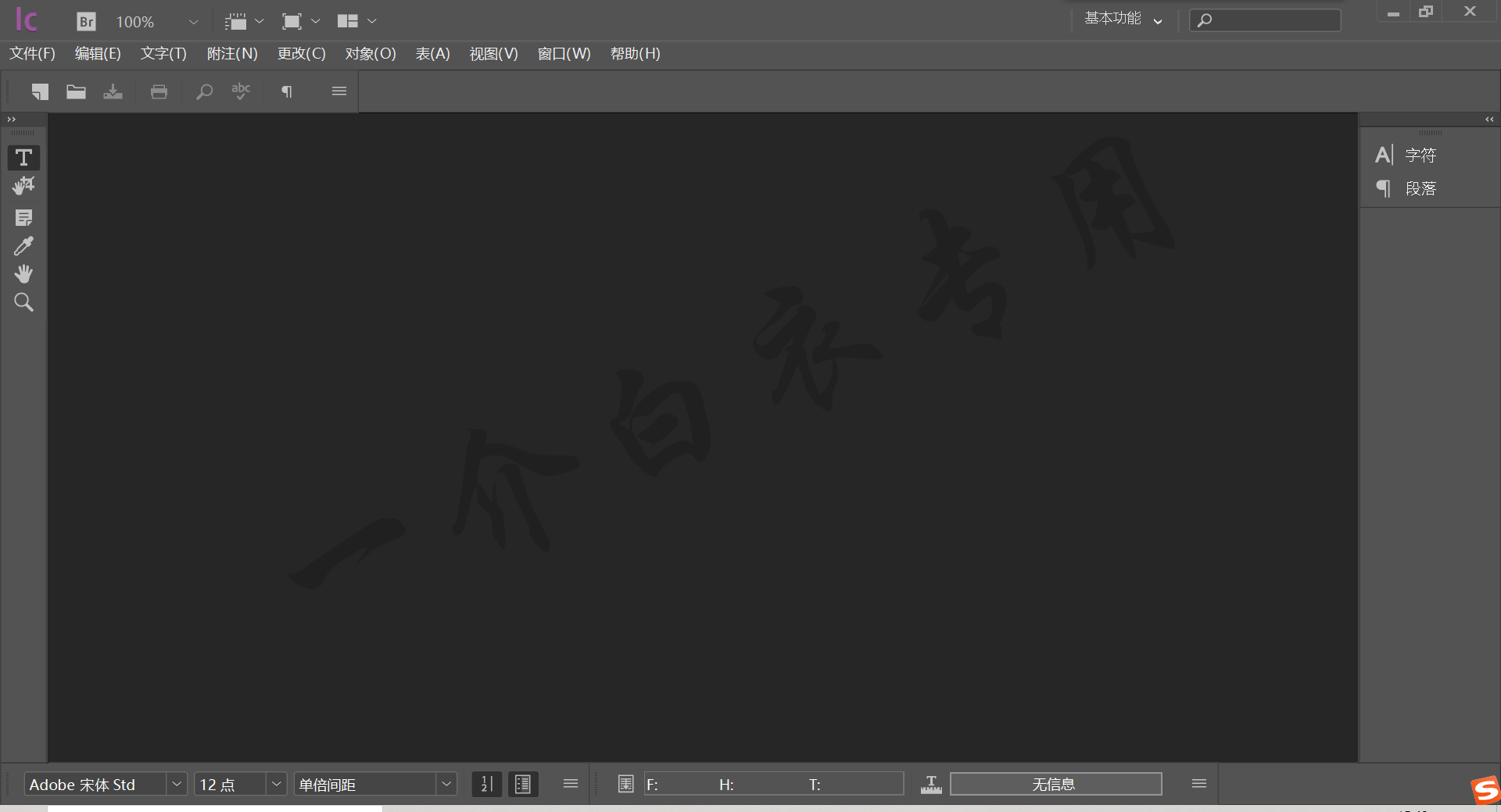1501x812 pixels.
Task: Open the Adobe 宋体 Std font dropdown
Action: [x=177, y=784]
